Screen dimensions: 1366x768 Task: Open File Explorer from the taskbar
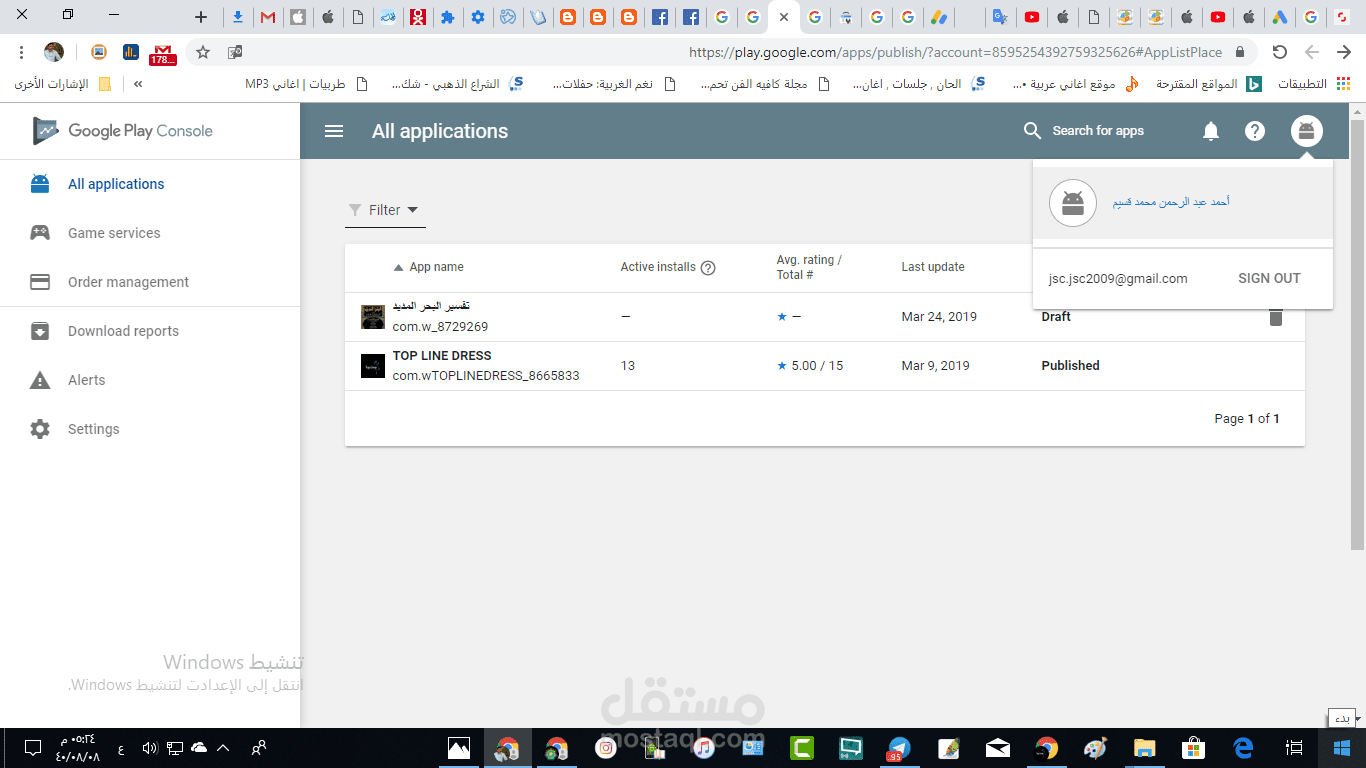tap(1145, 748)
